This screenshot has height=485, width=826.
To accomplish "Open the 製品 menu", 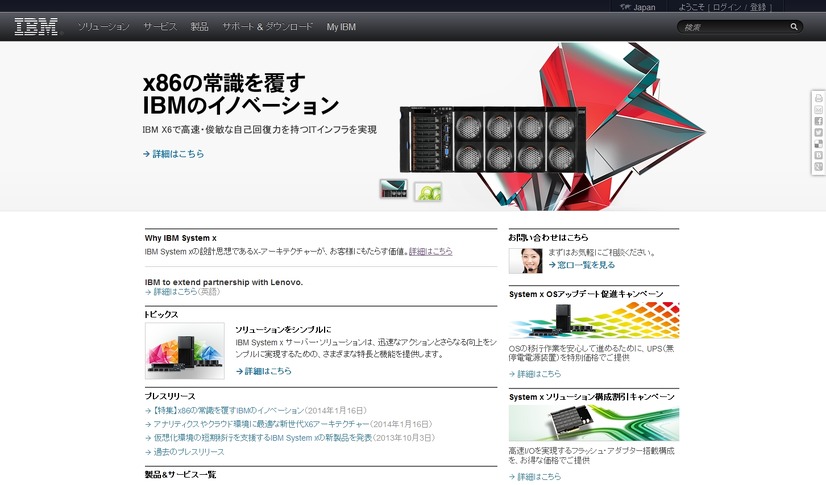I will click(200, 26).
